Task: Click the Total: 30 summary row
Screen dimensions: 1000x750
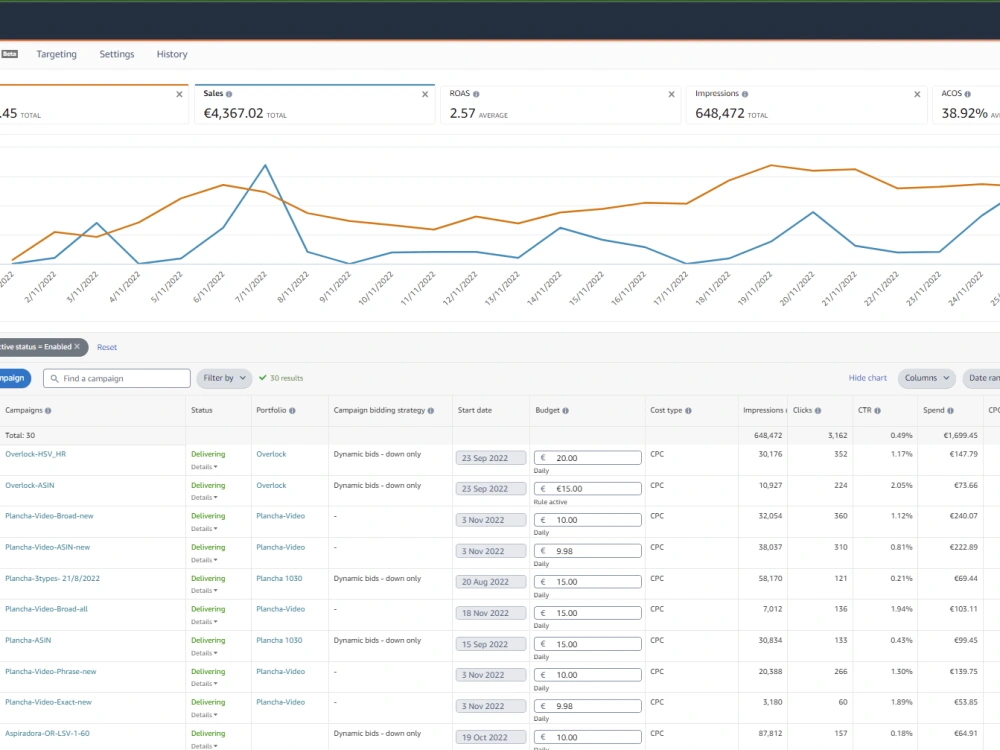Action: coord(500,435)
